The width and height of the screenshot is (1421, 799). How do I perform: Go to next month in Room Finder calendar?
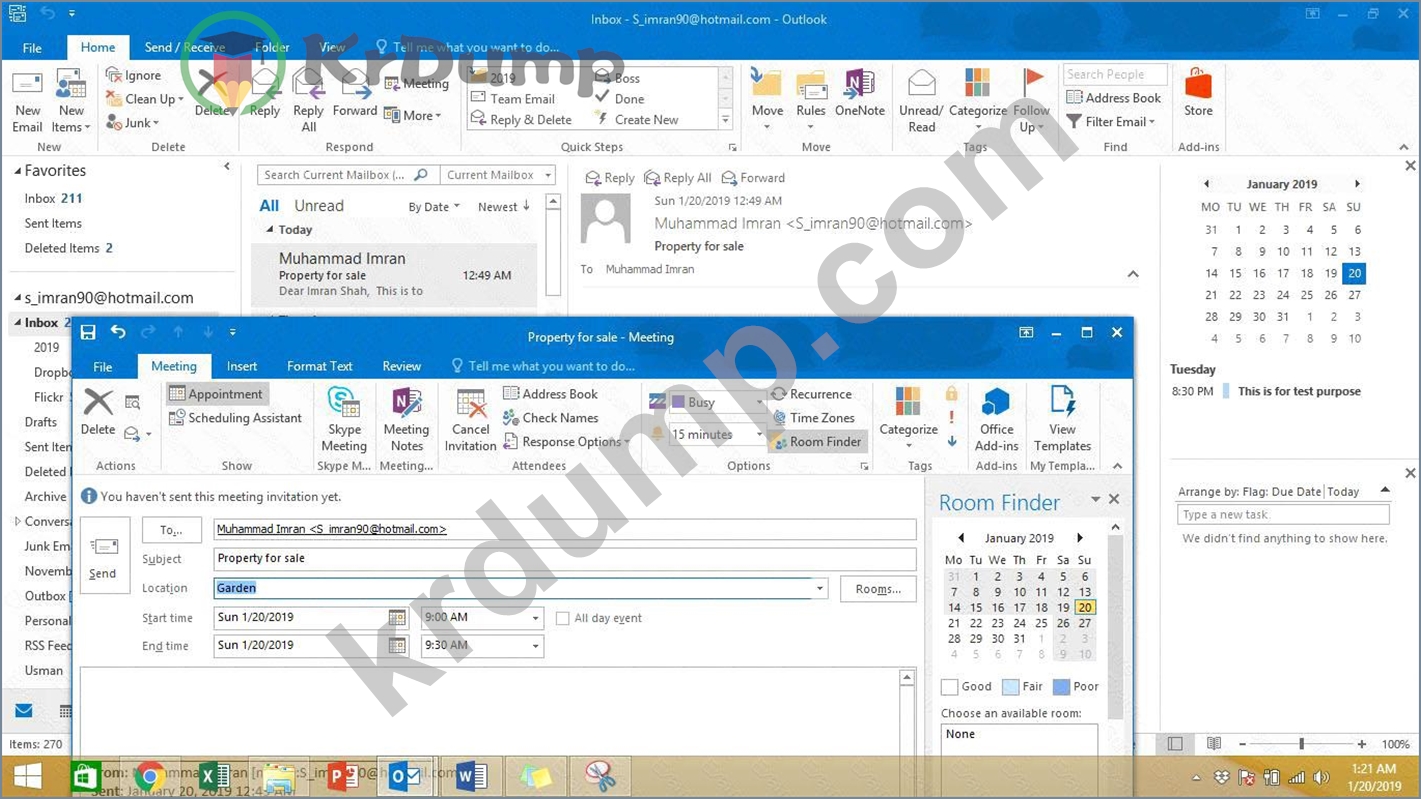[x=1080, y=538]
